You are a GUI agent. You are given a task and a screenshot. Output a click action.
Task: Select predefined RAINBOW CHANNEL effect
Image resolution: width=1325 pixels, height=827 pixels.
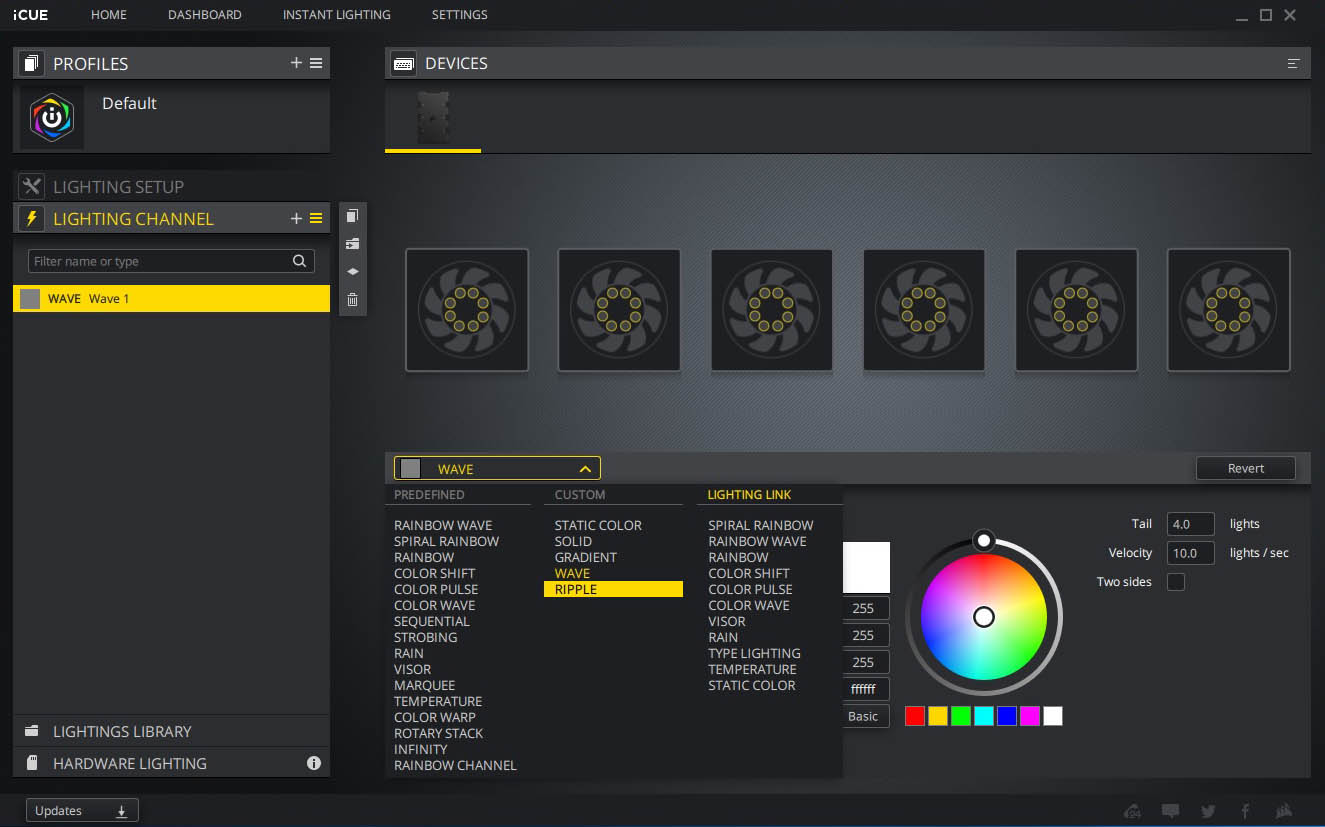click(455, 765)
